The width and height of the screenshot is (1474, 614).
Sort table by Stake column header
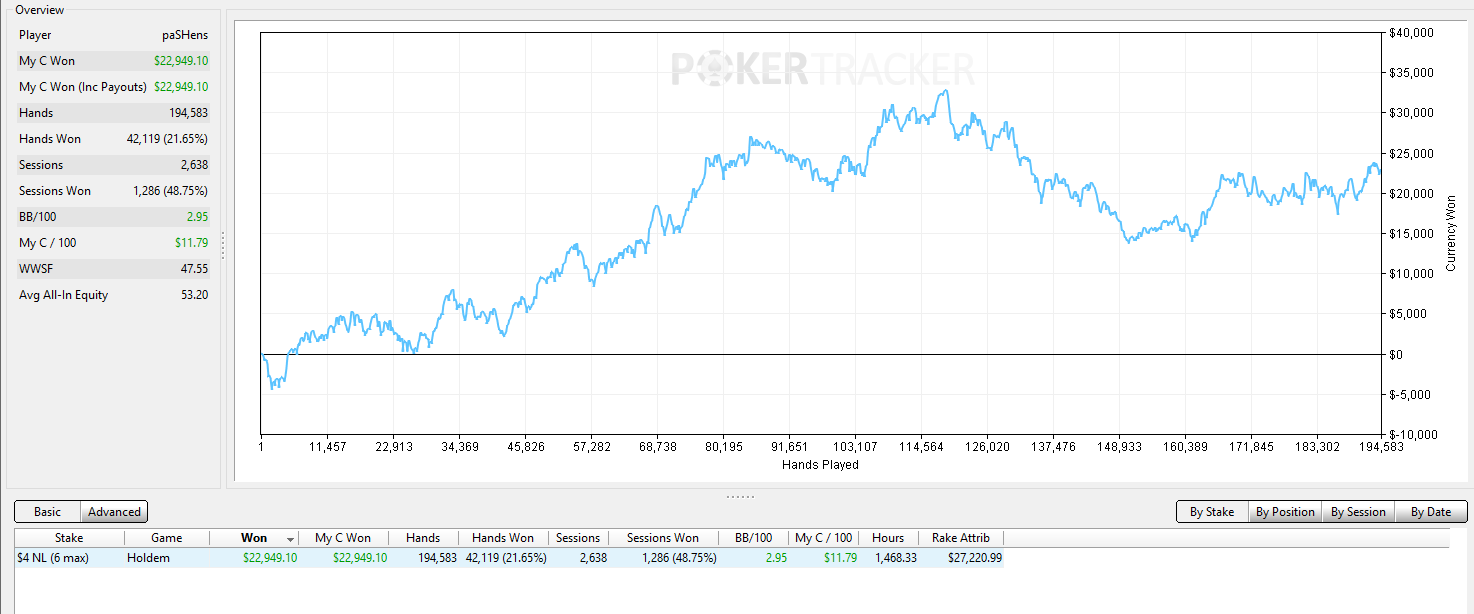(69, 538)
